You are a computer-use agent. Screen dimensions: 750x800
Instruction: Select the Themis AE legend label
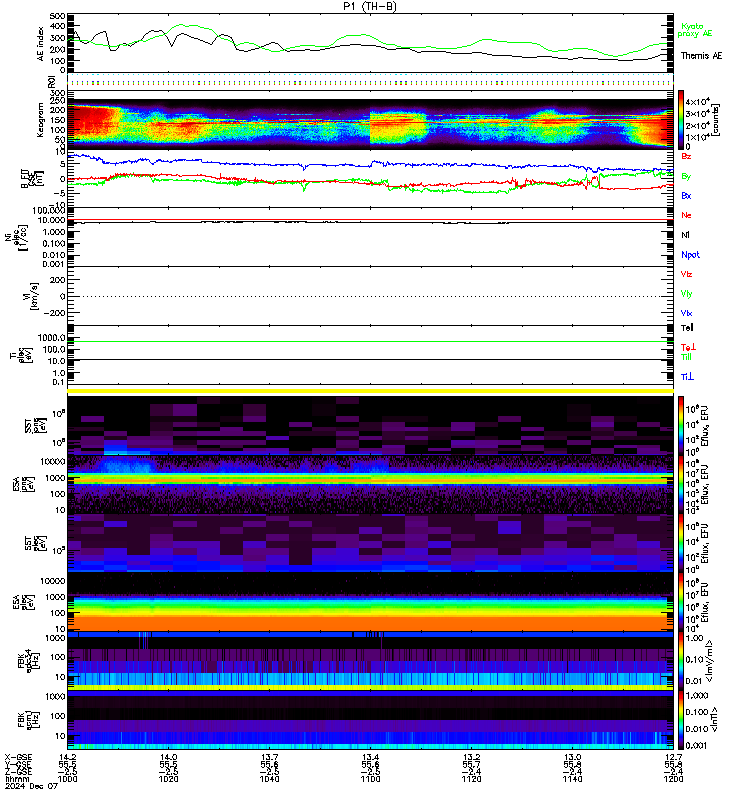click(x=701, y=56)
